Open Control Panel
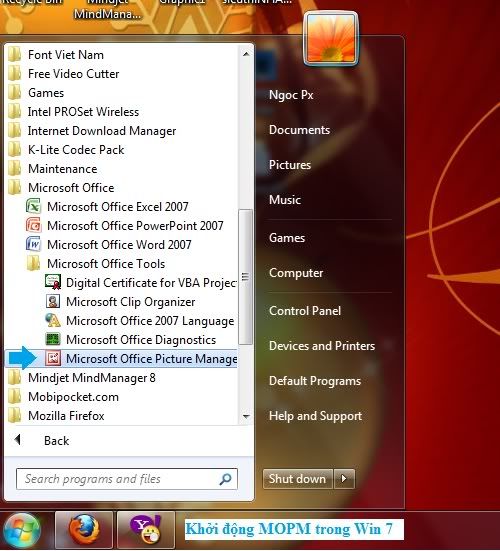This screenshot has height=551, width=500. [x=305, y=311]
